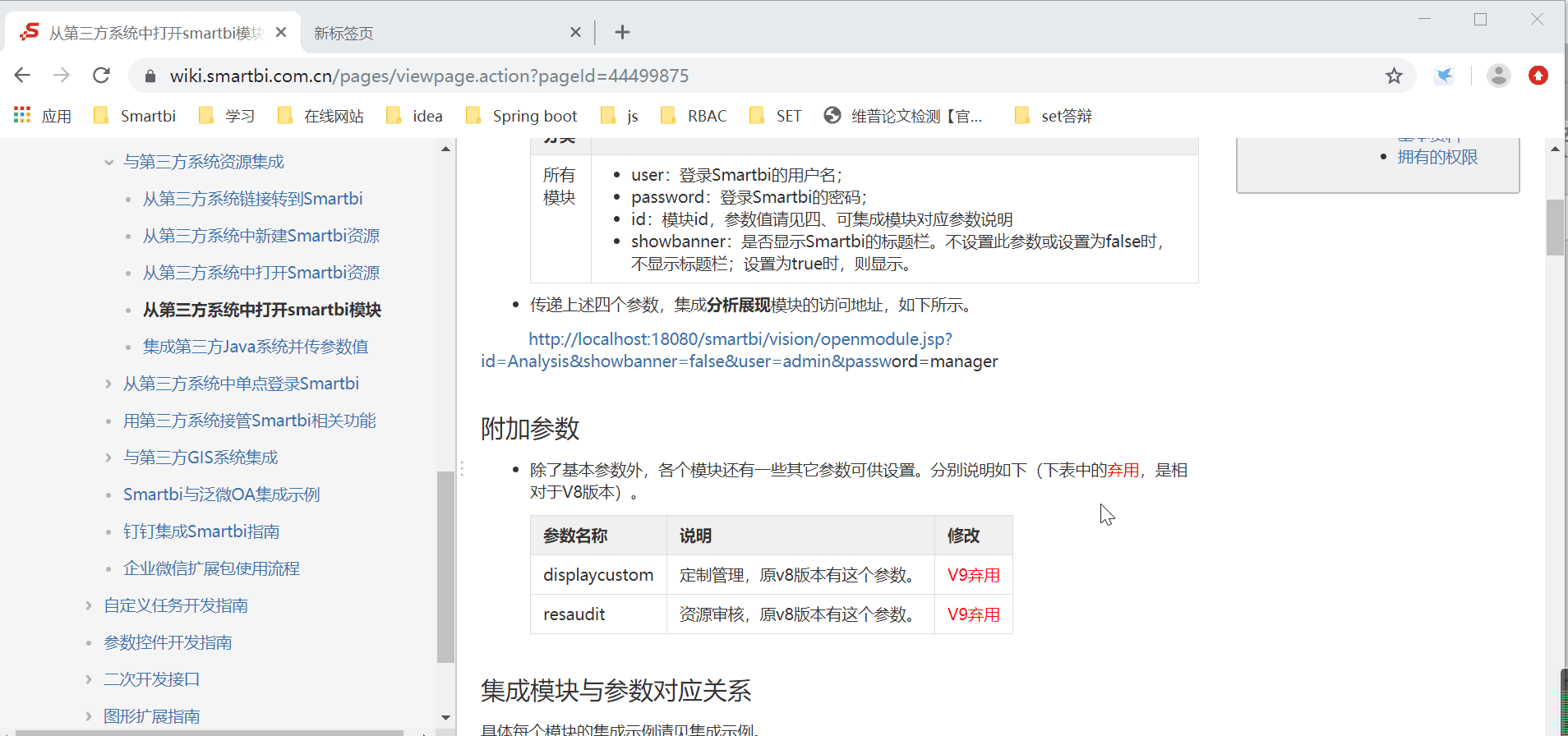Select the displaycustom table cell
The image size is (1568, 736).
pos(598,575)
